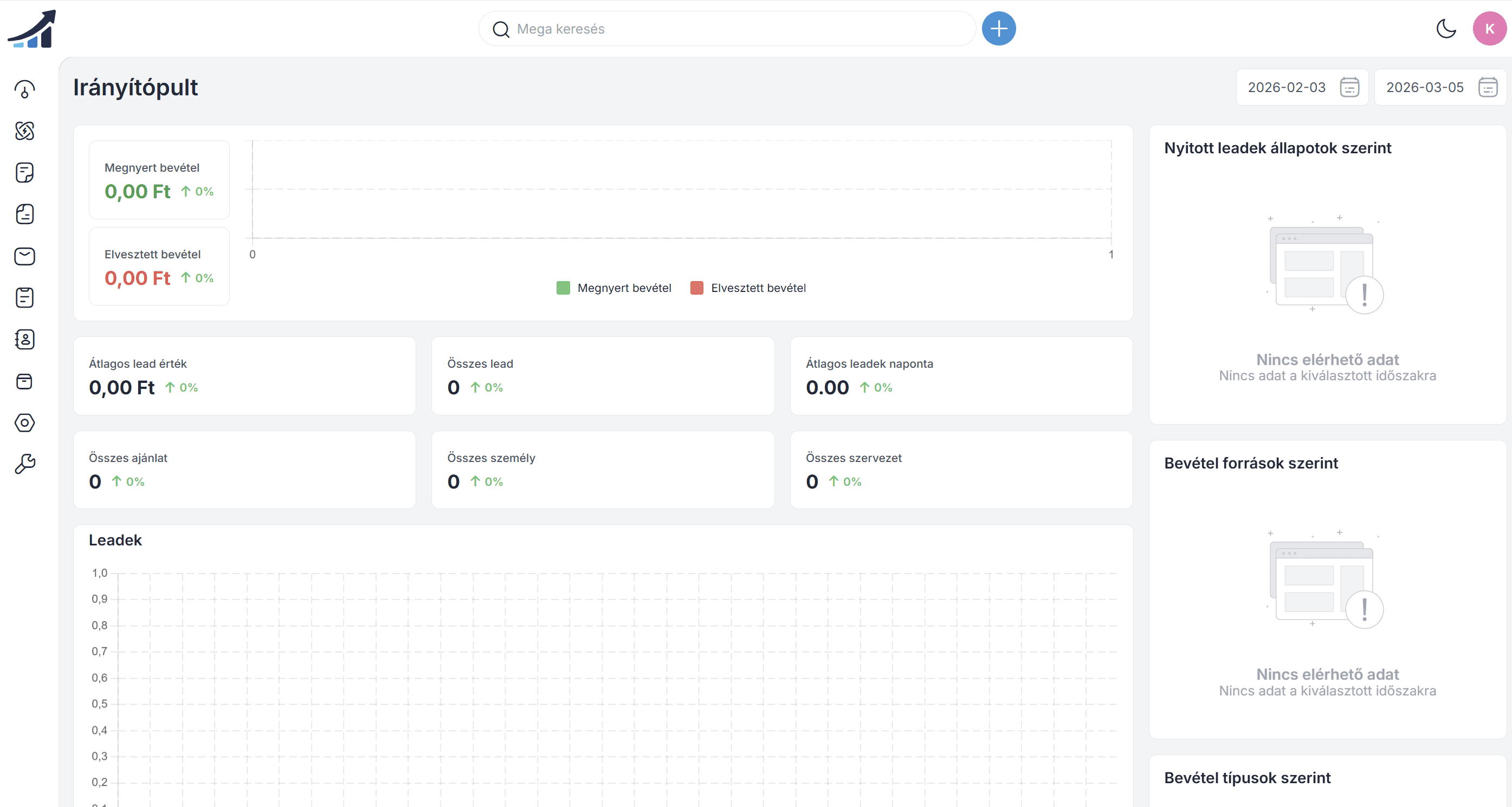Toggle Elvesztett bevétel series in chart legend
Image resolution: width=1512 pixels, height=807 pixels.
click(x=758, y=288)
